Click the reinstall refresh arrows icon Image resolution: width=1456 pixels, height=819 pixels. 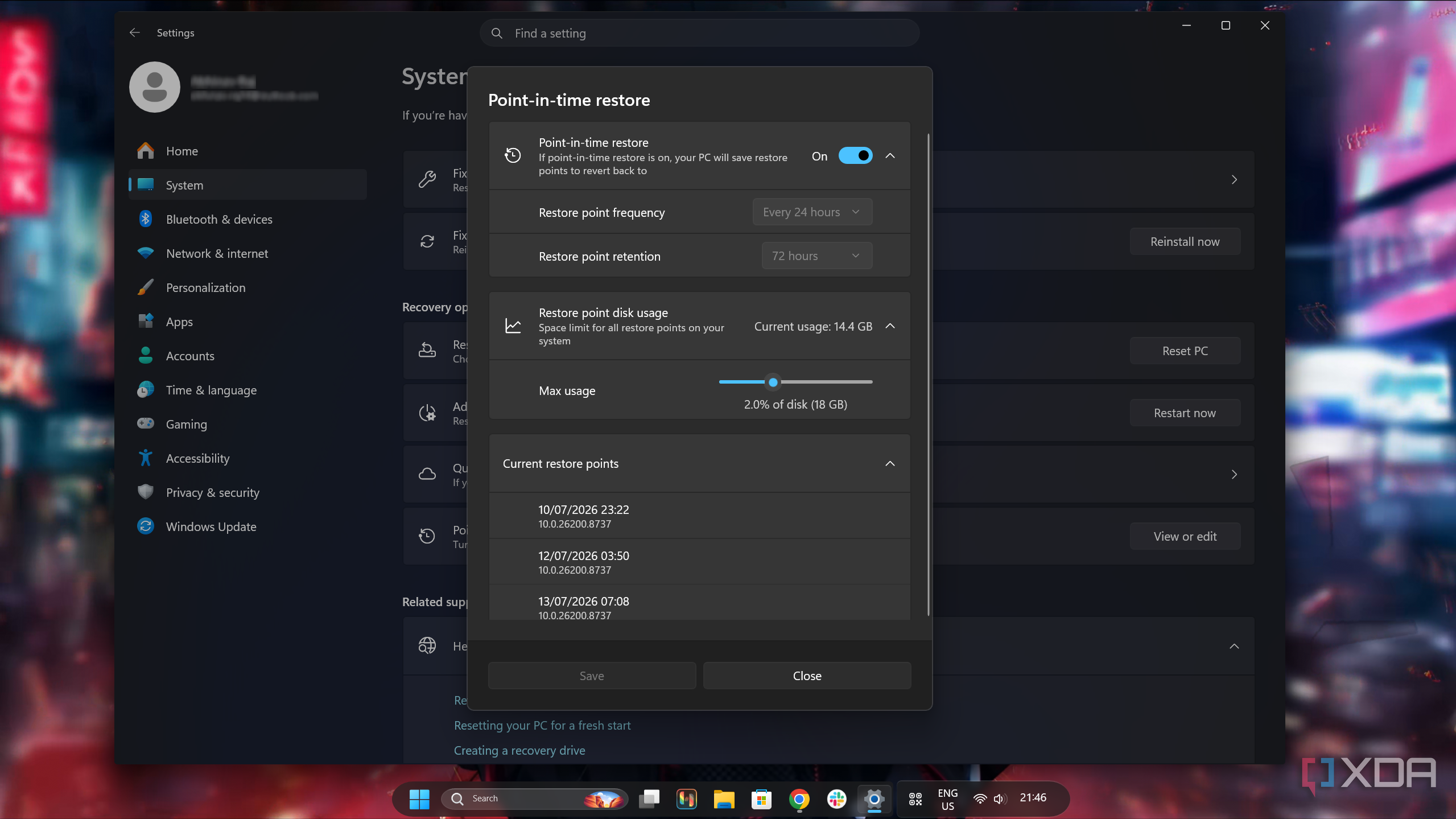coord(427,241)
